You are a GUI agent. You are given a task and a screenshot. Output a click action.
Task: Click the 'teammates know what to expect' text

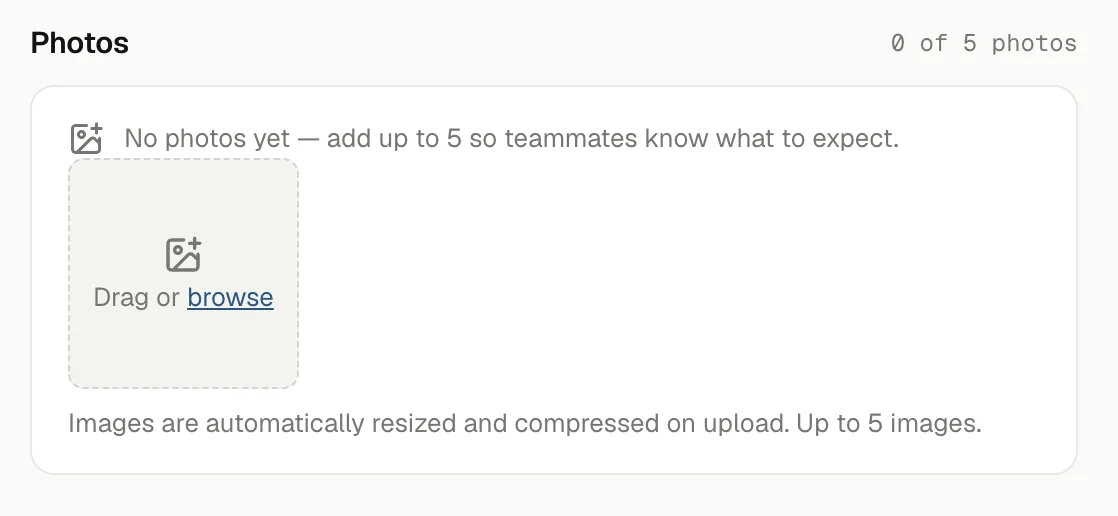point(702,138)
